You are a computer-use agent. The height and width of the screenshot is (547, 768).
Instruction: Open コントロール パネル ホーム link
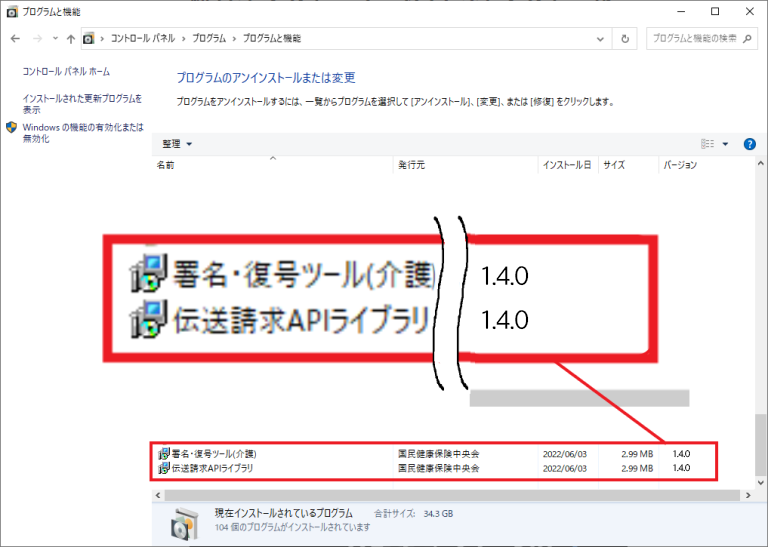coord(66,71)
